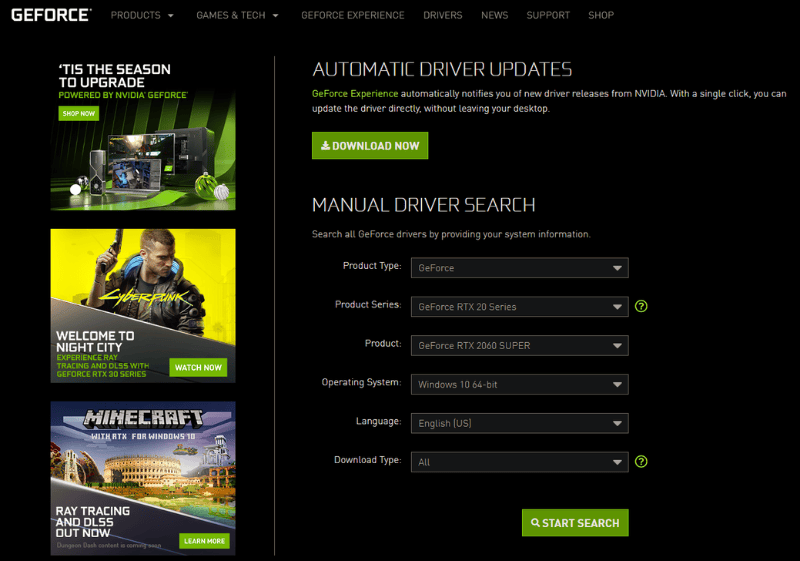Click help icon beside Download Type
This screenshot has height=561, width=800.
point(642,462)
